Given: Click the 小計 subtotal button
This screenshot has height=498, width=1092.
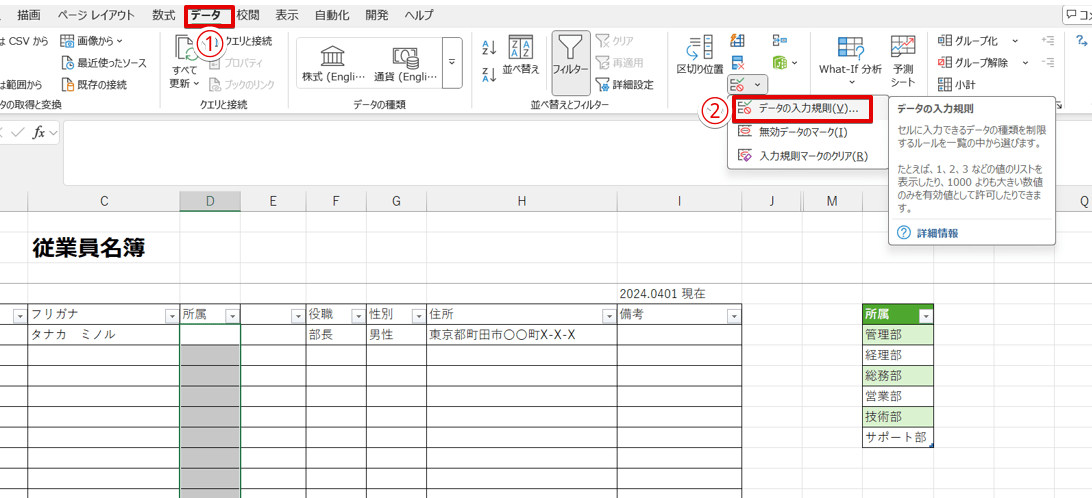Looking at the screenshot, I should point(956,85).
